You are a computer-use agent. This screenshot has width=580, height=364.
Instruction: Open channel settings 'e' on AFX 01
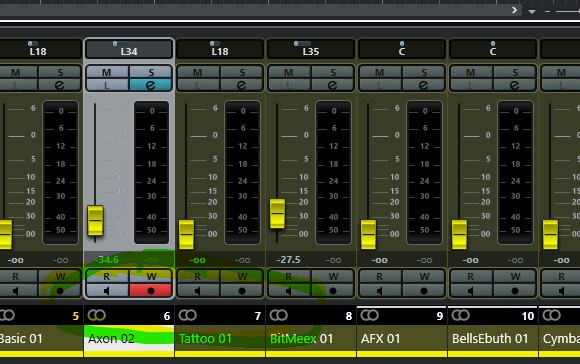click(x=424, y=85)
